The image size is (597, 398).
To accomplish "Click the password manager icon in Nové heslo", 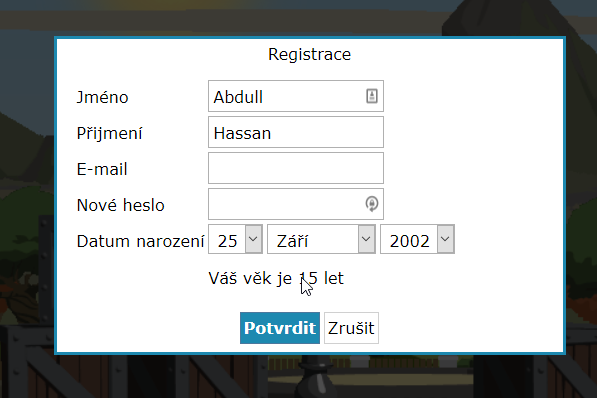I will [x=372, y=204].
